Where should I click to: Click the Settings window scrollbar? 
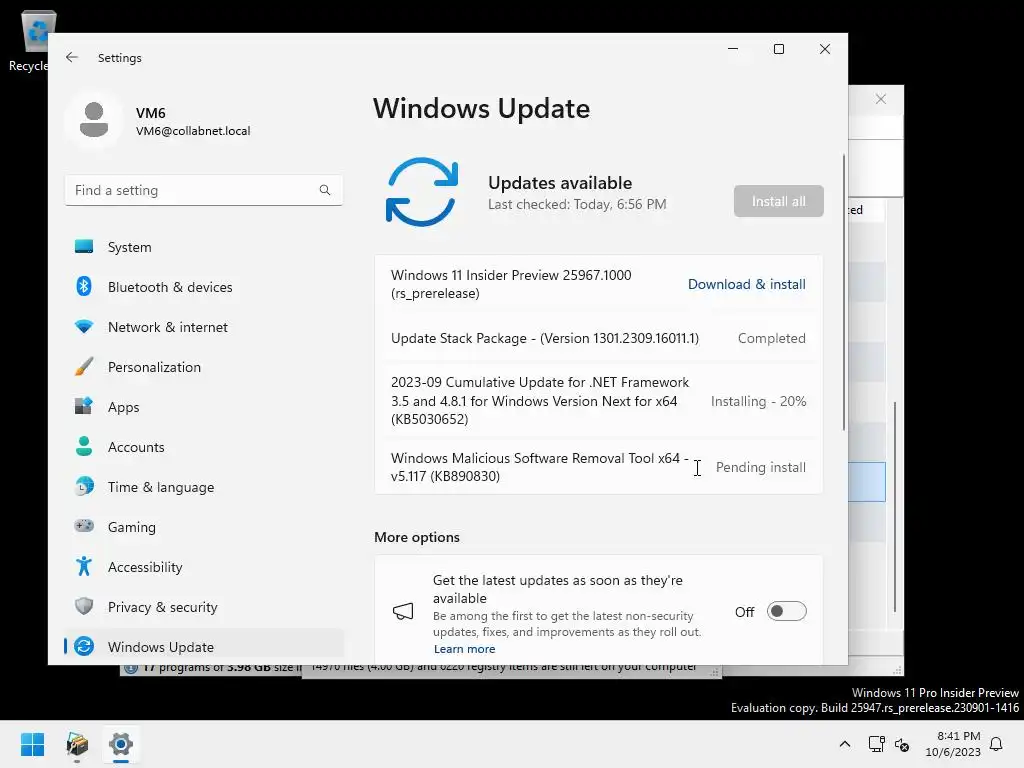click(x=844, y=292)
